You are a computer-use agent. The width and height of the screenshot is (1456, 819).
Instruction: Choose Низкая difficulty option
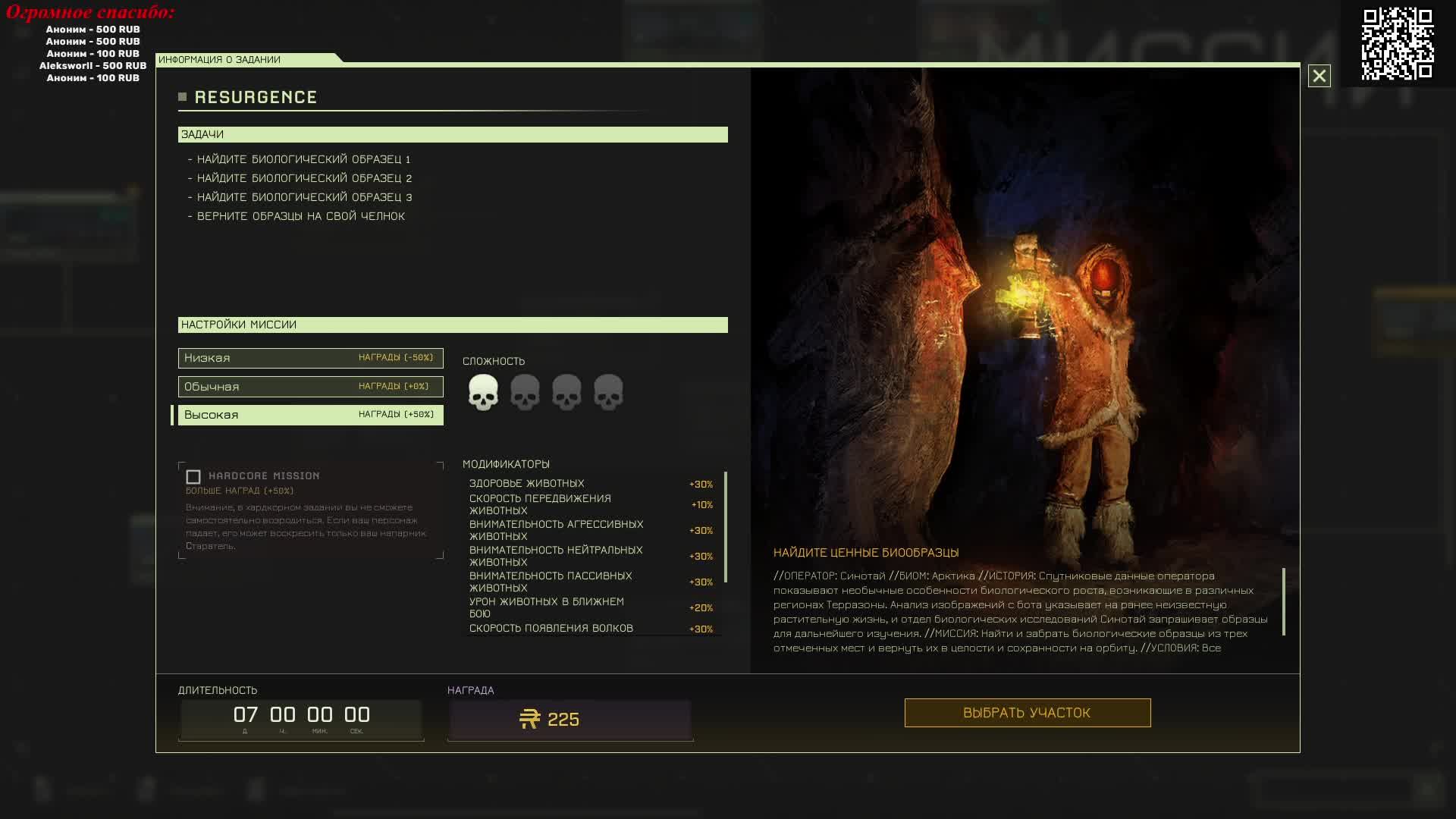click(311, 358)
